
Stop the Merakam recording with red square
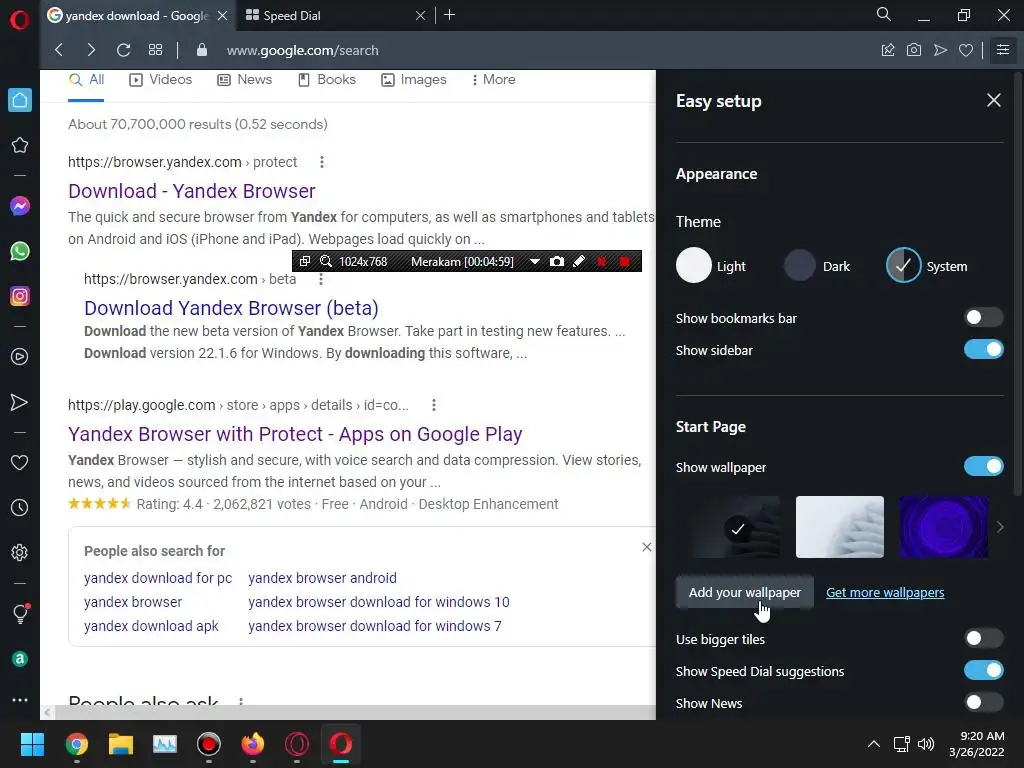pyautogui.click(x=624, y=261)
